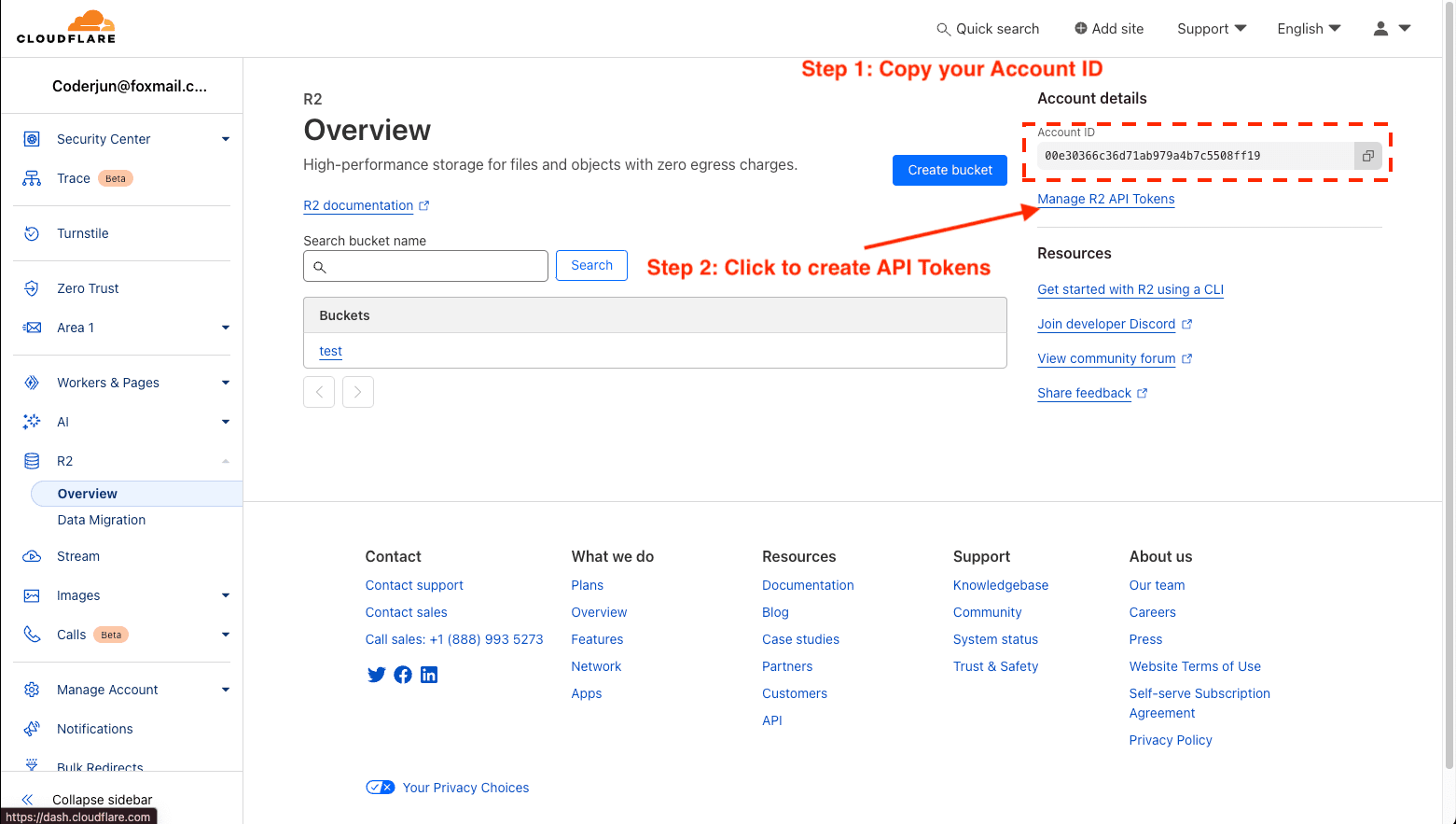The image size is (1456, 824).
Task: Copy the Account ID with copy icon
Action: (x=1367, y=156)
